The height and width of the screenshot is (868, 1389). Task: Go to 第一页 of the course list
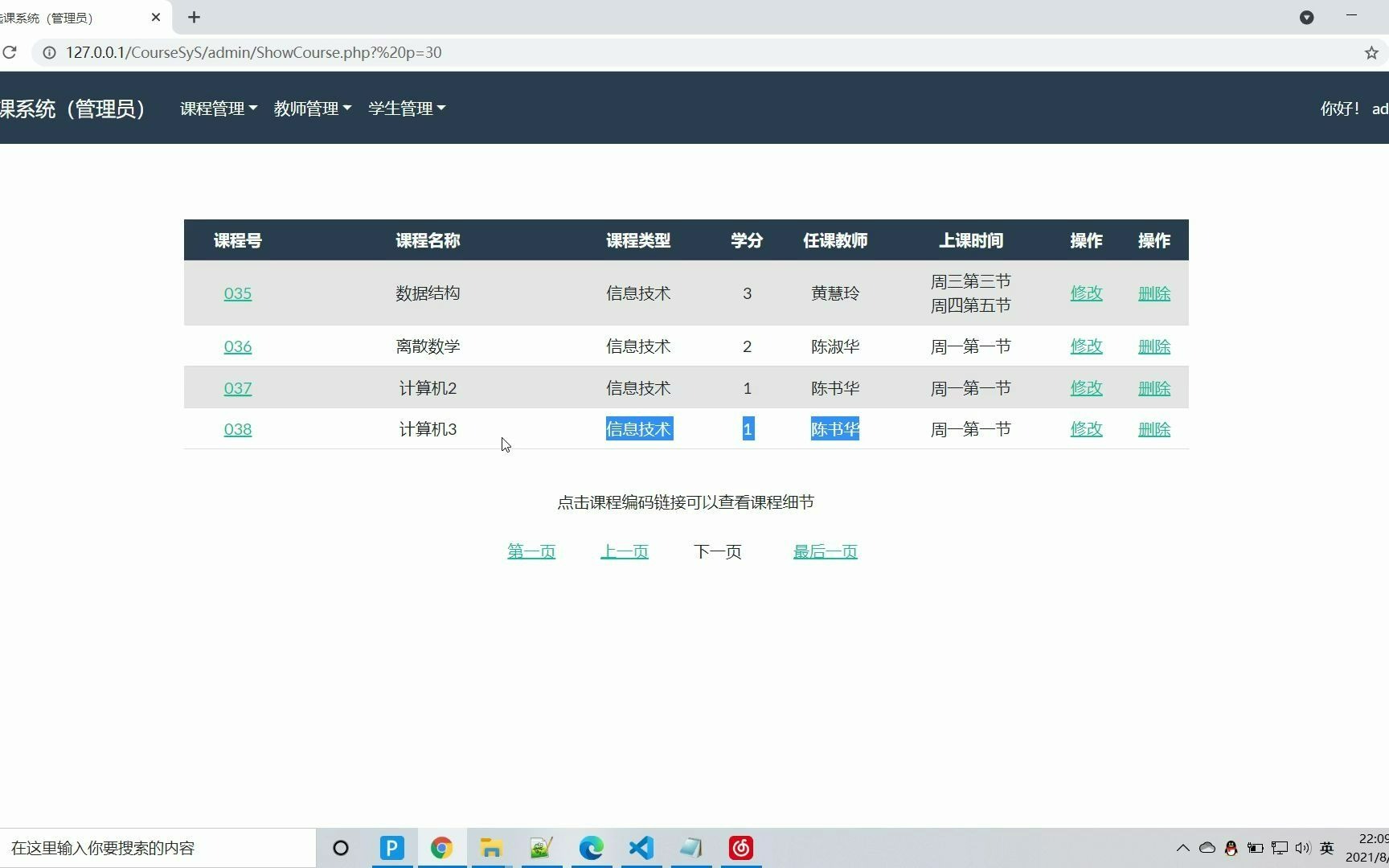(531, 551)
